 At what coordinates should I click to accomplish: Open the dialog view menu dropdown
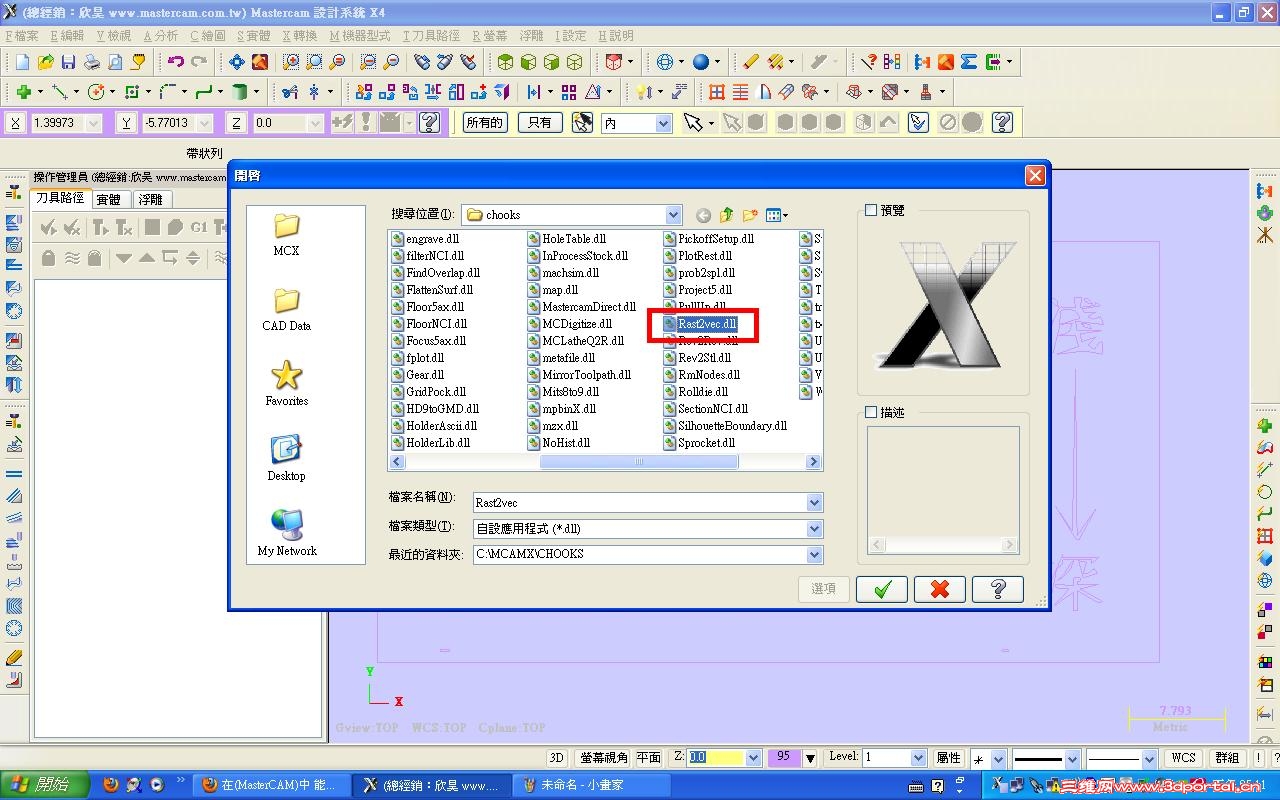coord(777,215)
